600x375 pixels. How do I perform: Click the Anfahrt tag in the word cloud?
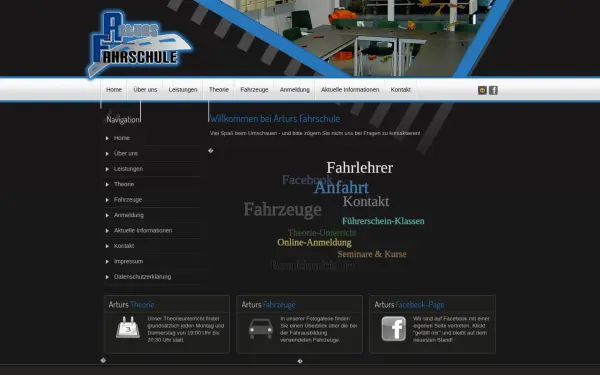[341, 188]
